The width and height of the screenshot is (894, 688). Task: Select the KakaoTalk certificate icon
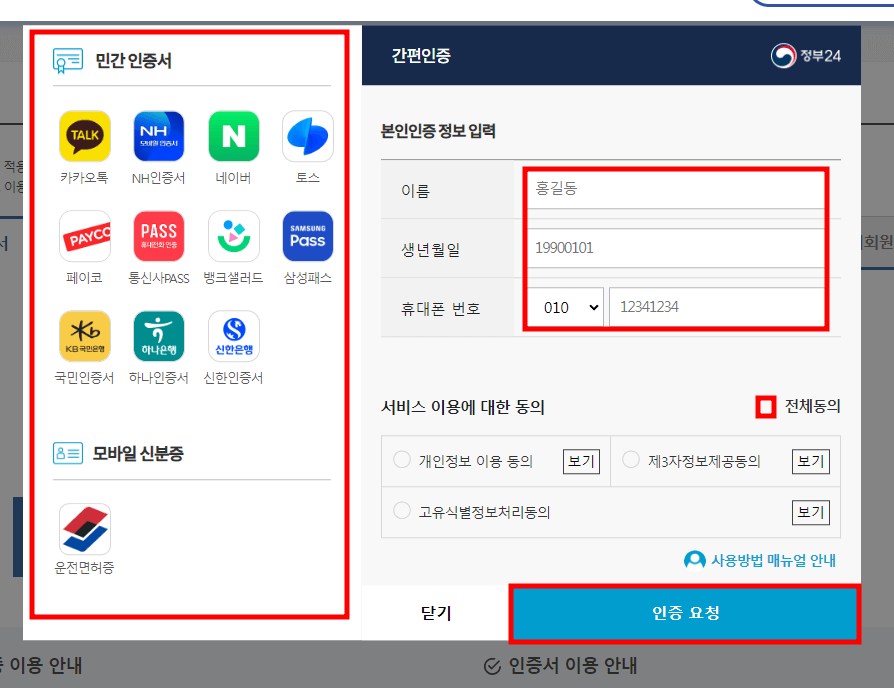tap(84, 134)
